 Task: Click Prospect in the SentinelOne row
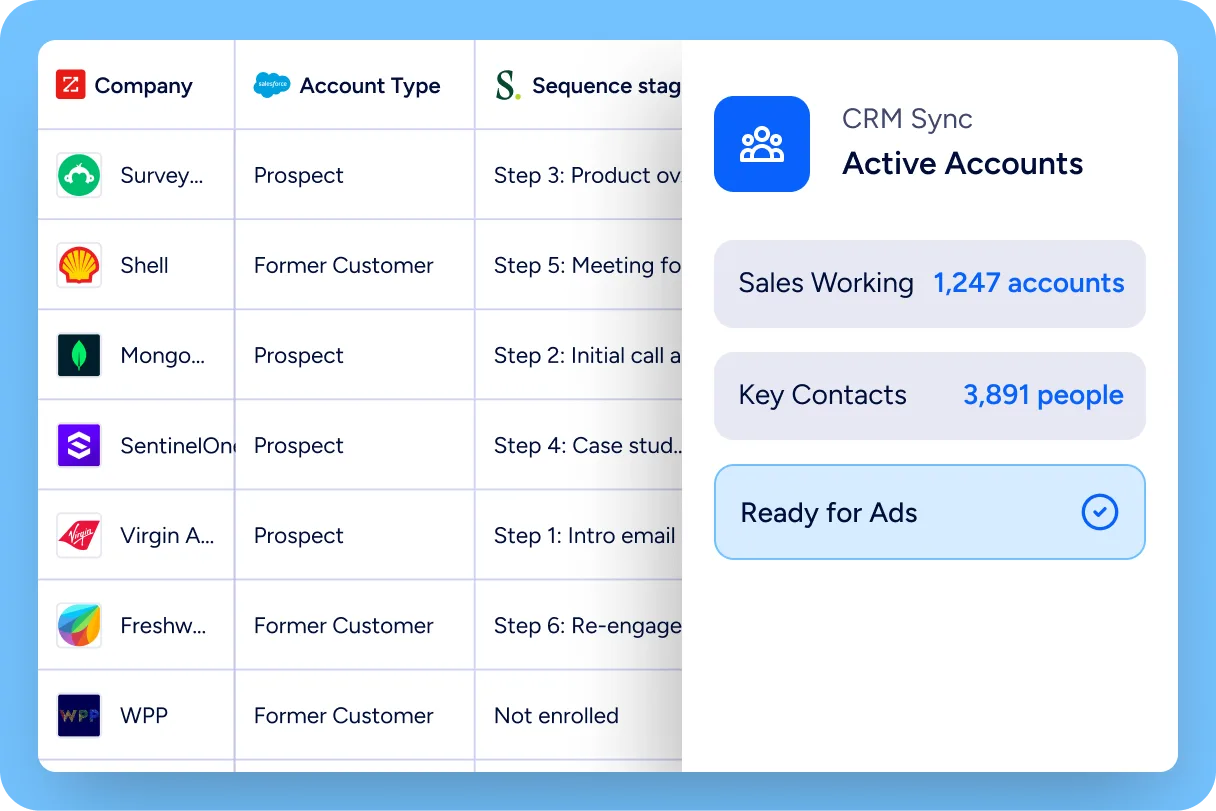click(298, 445)
